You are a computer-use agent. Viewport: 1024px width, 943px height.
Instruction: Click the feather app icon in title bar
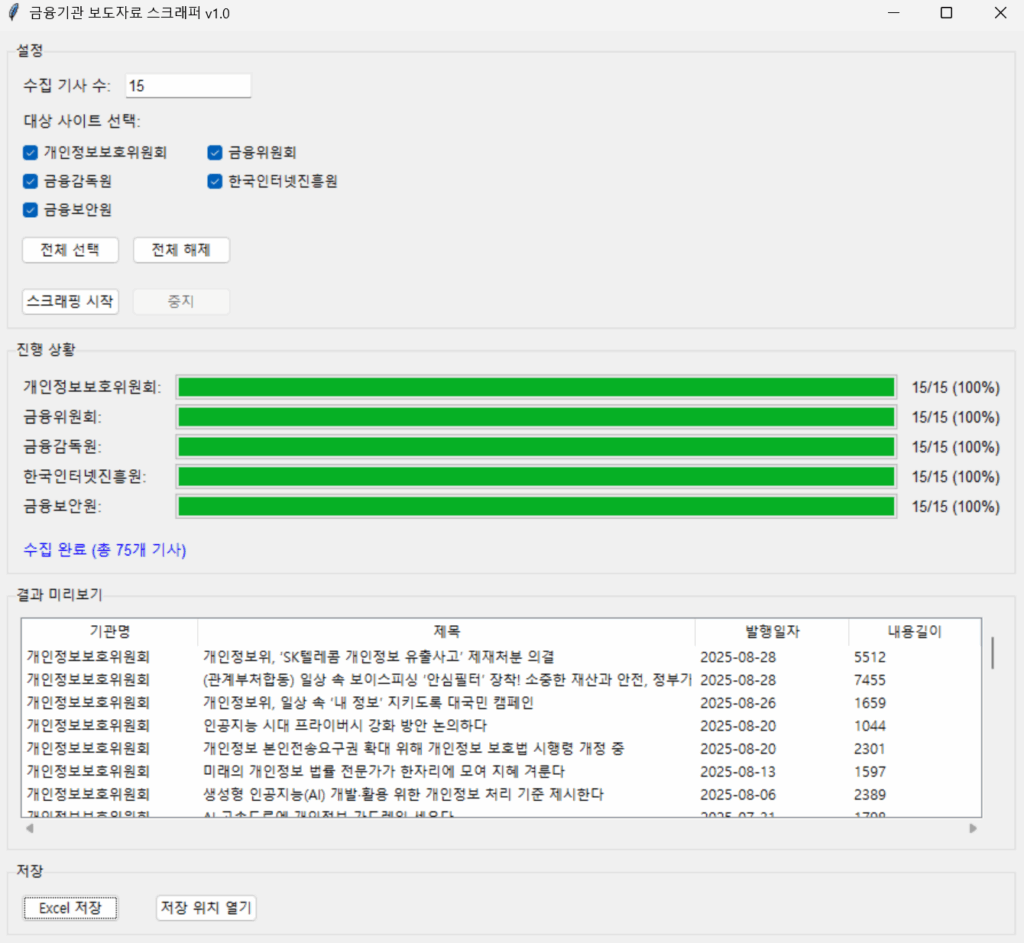click(x=13, y=13)
